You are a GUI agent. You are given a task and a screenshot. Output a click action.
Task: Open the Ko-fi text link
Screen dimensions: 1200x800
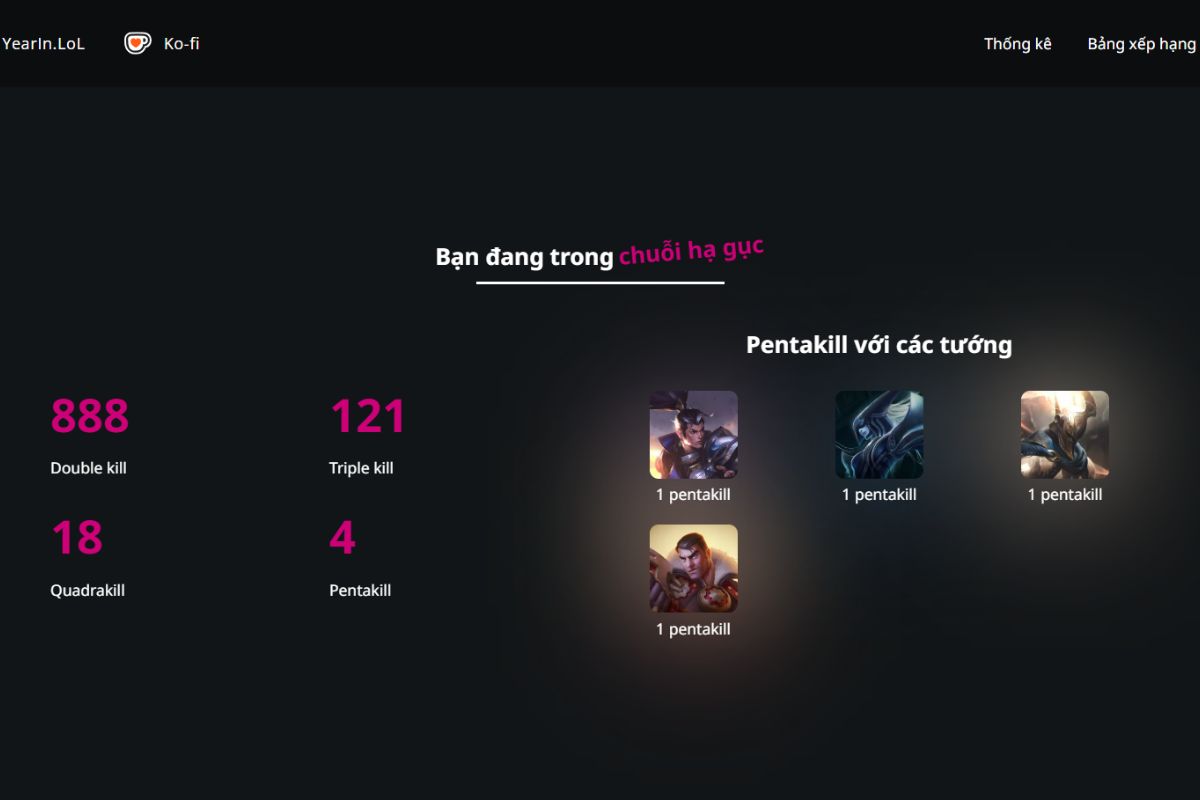pyautogui.click(x=181, y=44)
